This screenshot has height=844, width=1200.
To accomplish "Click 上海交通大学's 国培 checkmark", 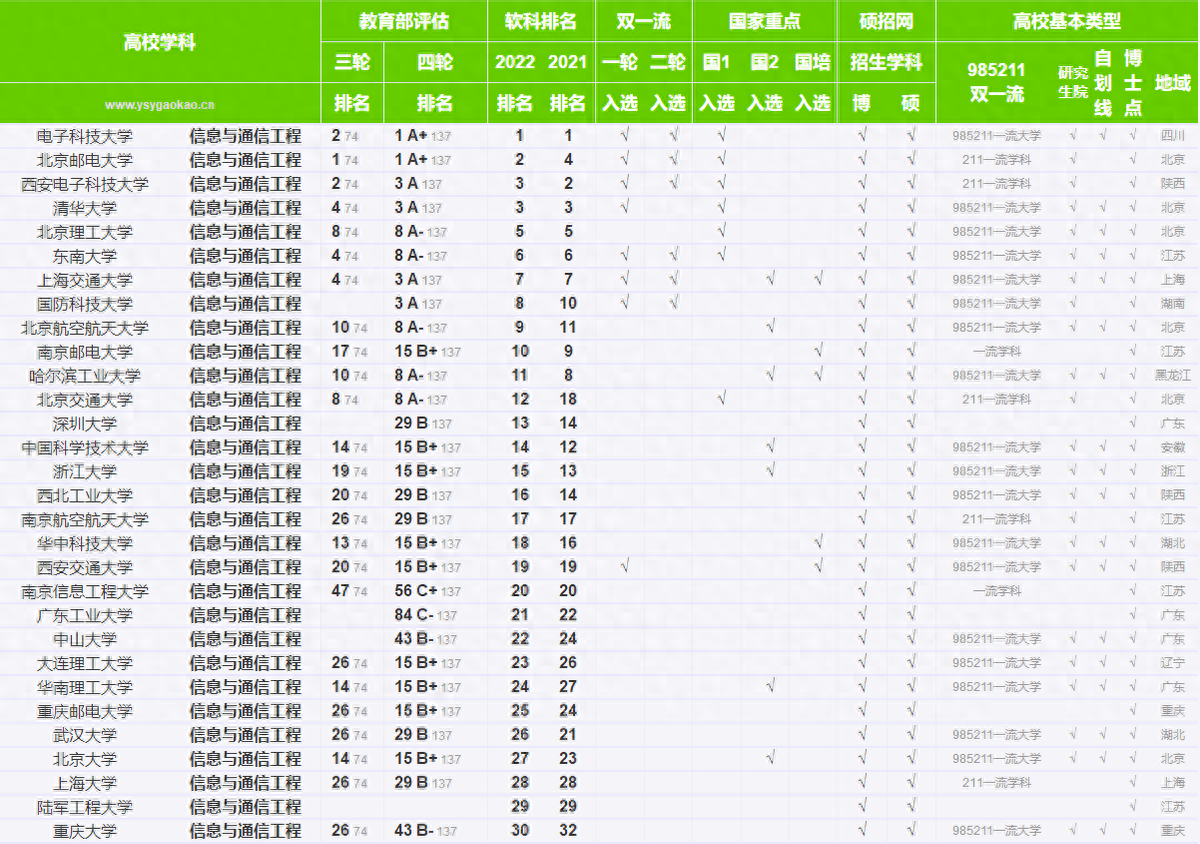I will (818, 279).
